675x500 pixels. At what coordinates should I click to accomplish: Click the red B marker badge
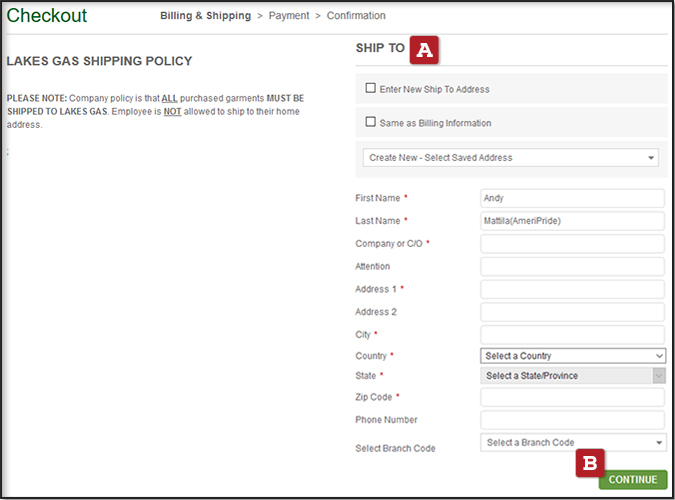click(x=590, y=462)
